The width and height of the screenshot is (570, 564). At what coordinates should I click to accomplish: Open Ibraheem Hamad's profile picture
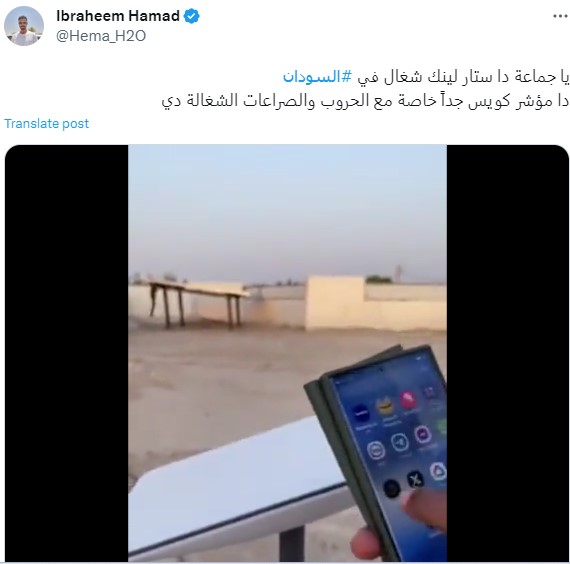pos(24,26)
